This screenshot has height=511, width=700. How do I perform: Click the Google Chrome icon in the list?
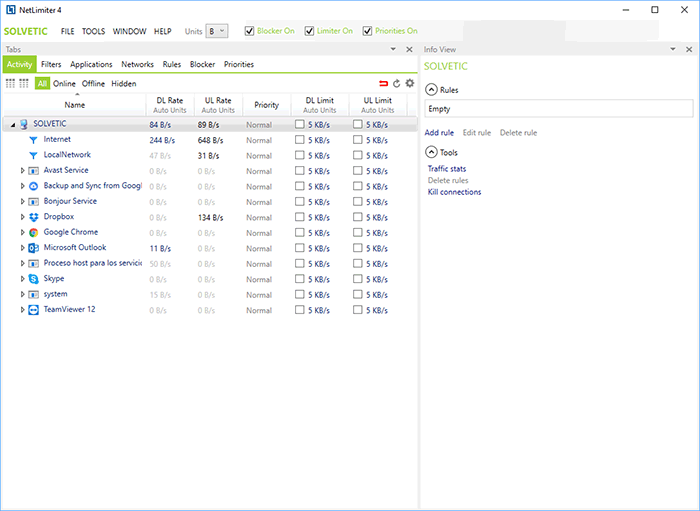point(33,232)
